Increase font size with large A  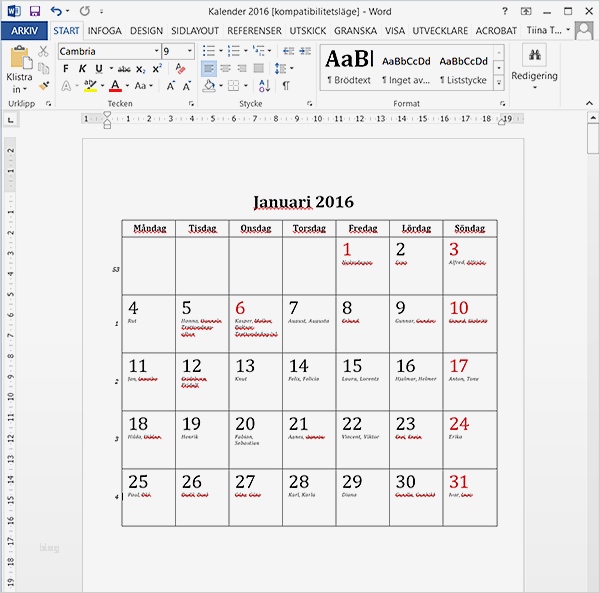[x=171, y=86]
